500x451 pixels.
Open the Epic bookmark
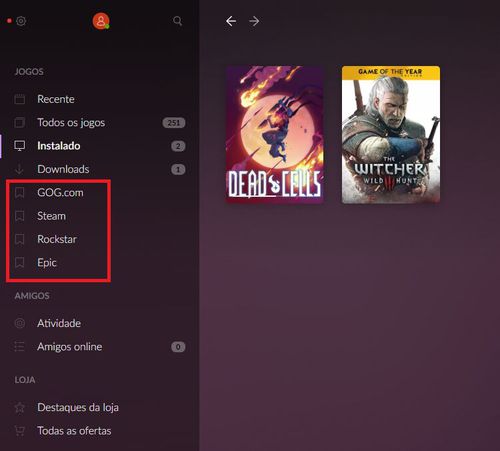[x=47, y=263]
